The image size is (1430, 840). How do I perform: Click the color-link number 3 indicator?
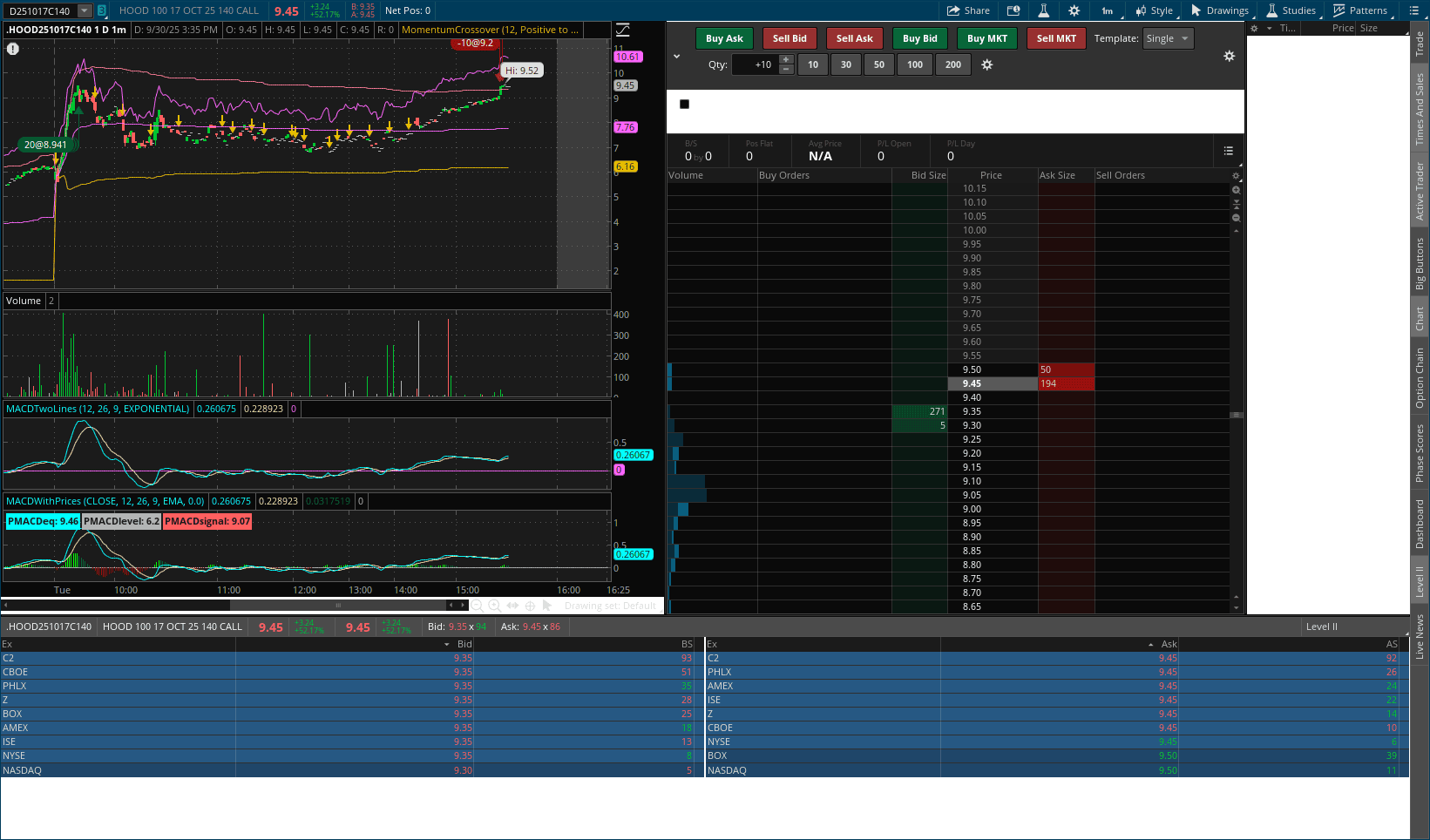click(x=102, y=10)
